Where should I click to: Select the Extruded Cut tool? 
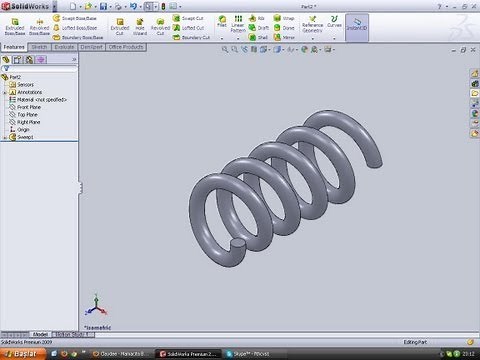(120, 27)
